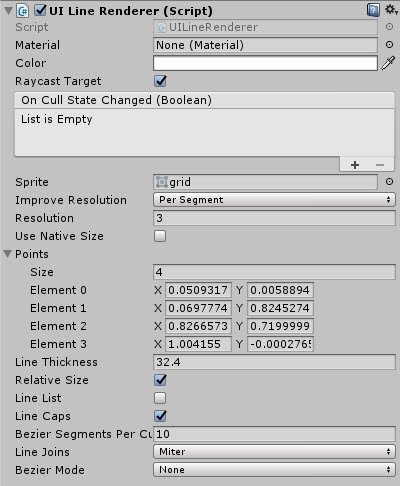The image size is (400, 486).
Task: Click the Line Thickness label
Action: click(56, 362)
